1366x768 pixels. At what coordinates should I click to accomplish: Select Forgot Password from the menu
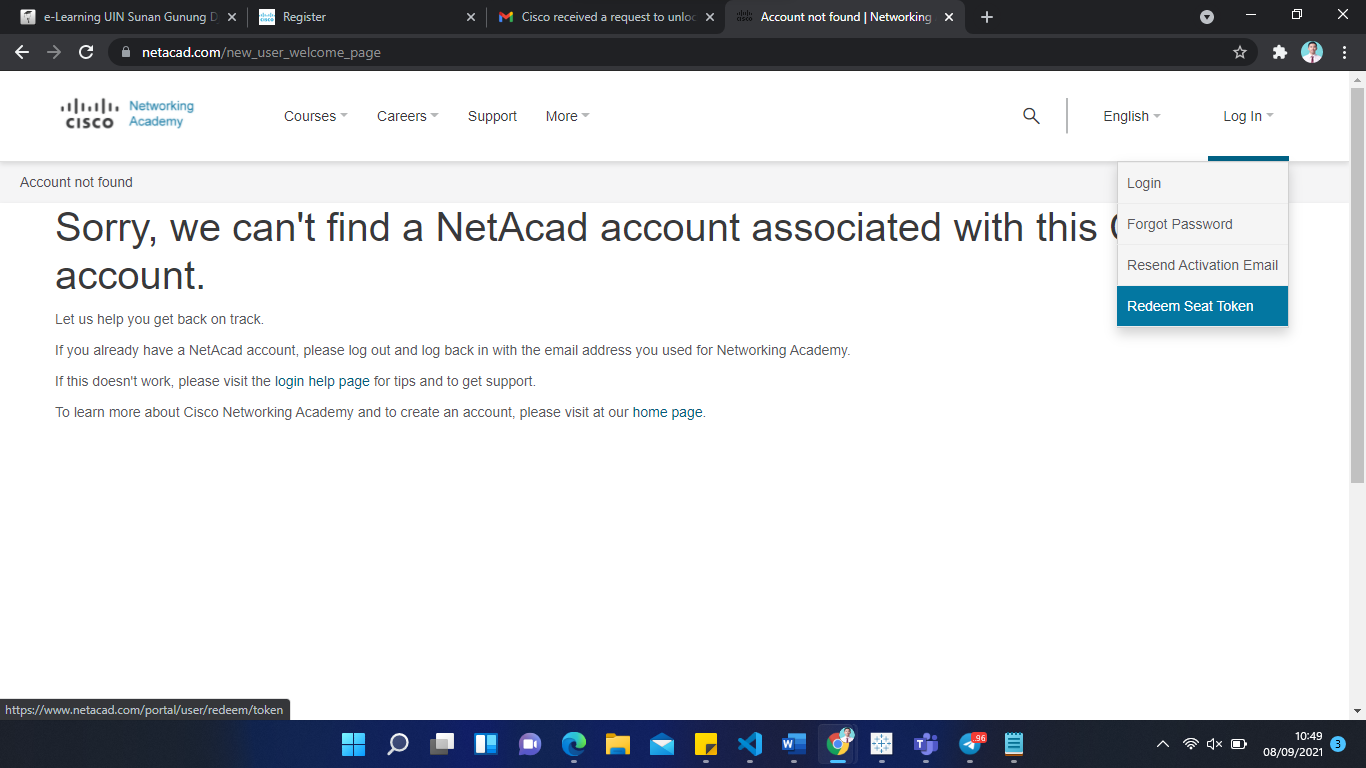click(1202, 224)
